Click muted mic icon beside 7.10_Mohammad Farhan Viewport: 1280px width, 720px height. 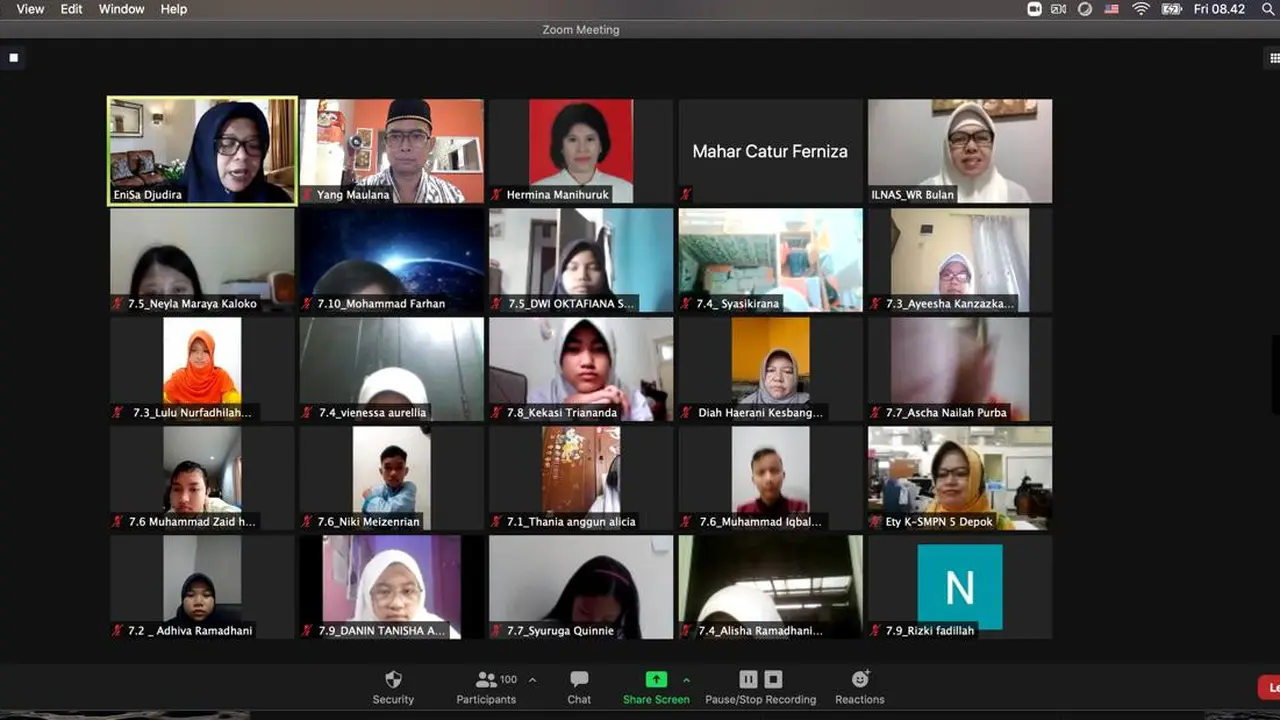point(308,304)
